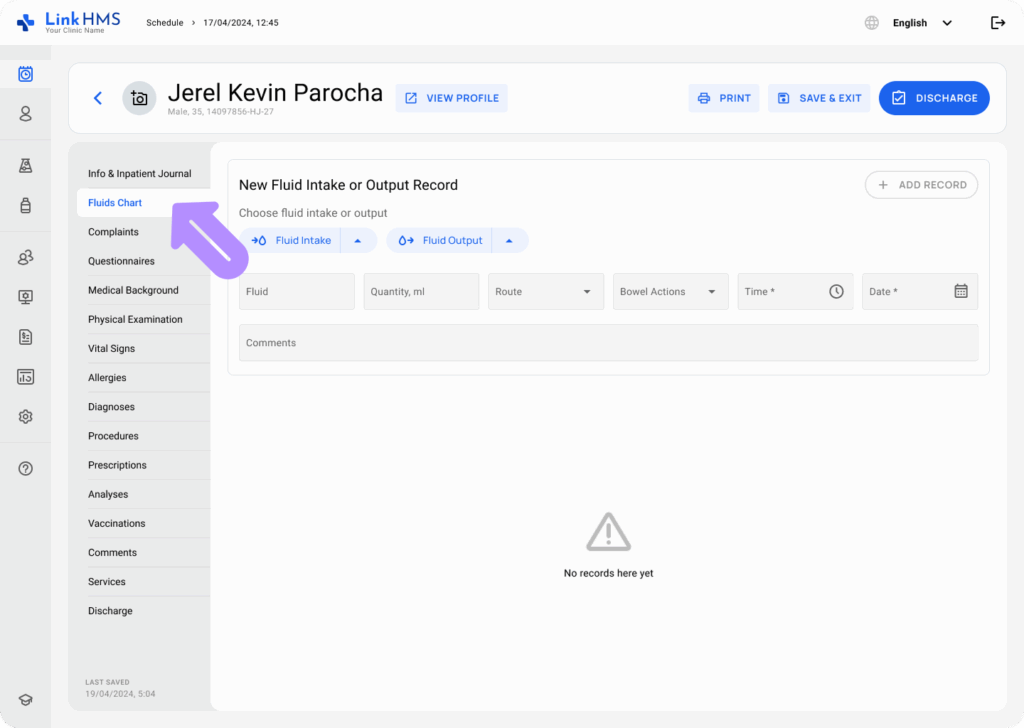Click the calendar schedule icon in left sidebar
Viewport: 1024px width, 728px height.
pos(26,74)
